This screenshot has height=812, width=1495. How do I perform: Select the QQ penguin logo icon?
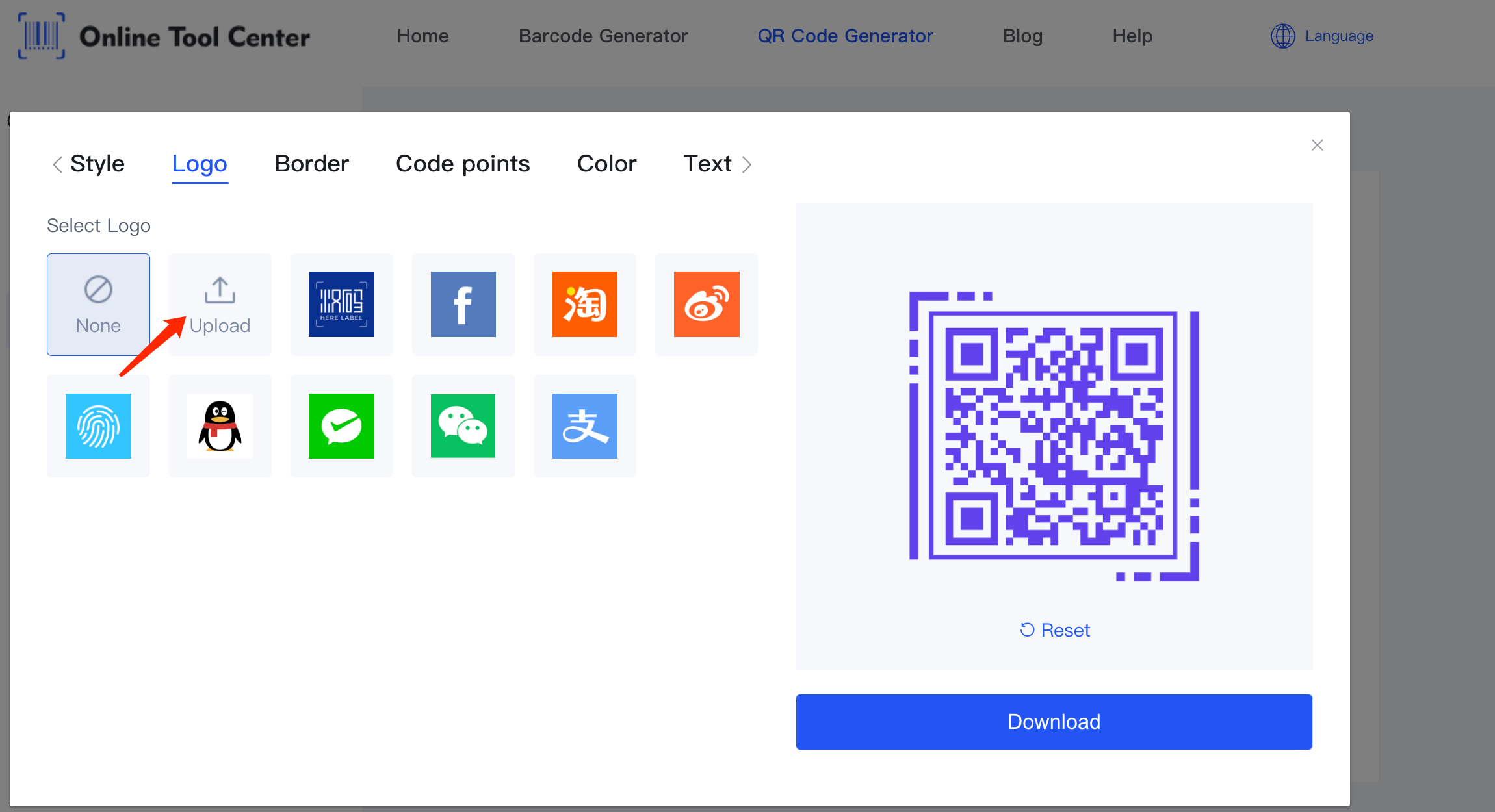pos(220,425)
